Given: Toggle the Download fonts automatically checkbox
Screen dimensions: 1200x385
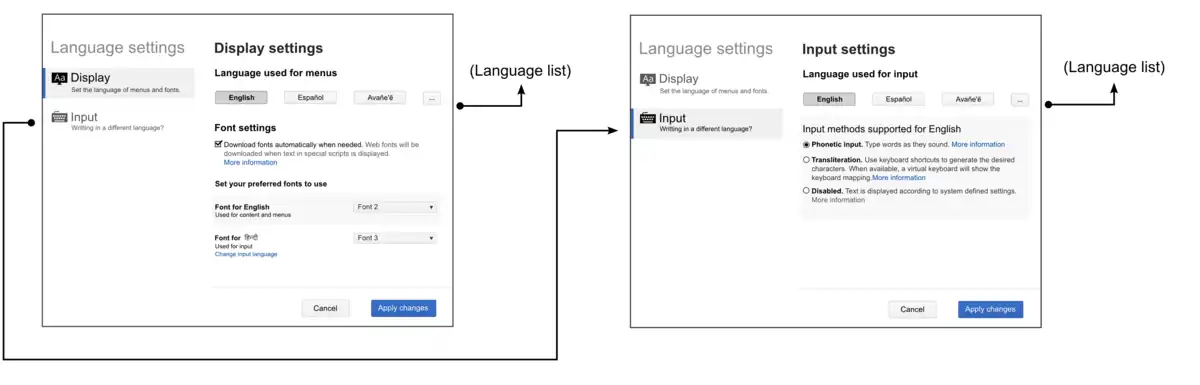Looking at the screenshot, I should point(218,145).
